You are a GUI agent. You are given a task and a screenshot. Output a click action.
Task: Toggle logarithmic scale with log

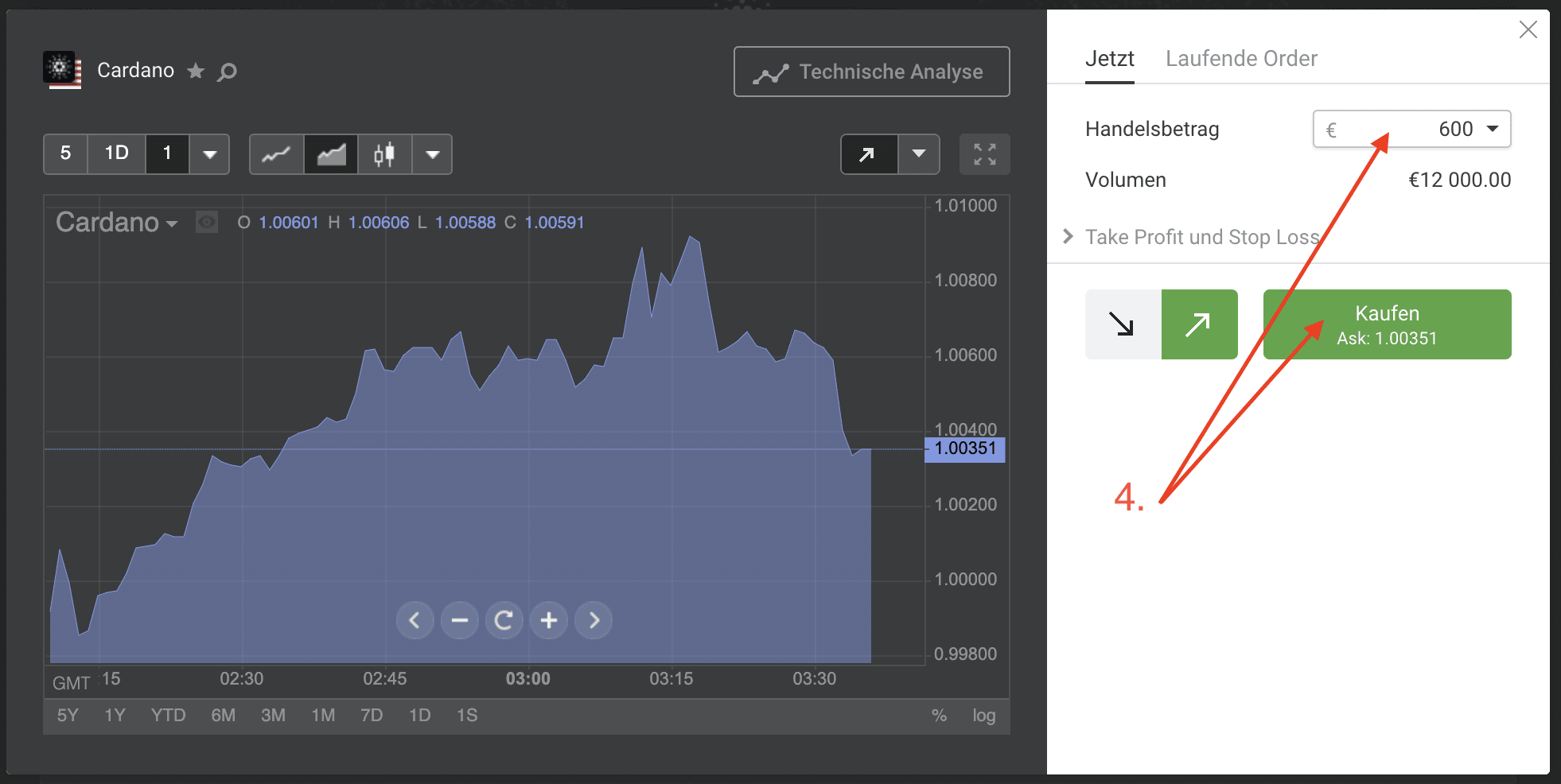[x=983, y=716]
